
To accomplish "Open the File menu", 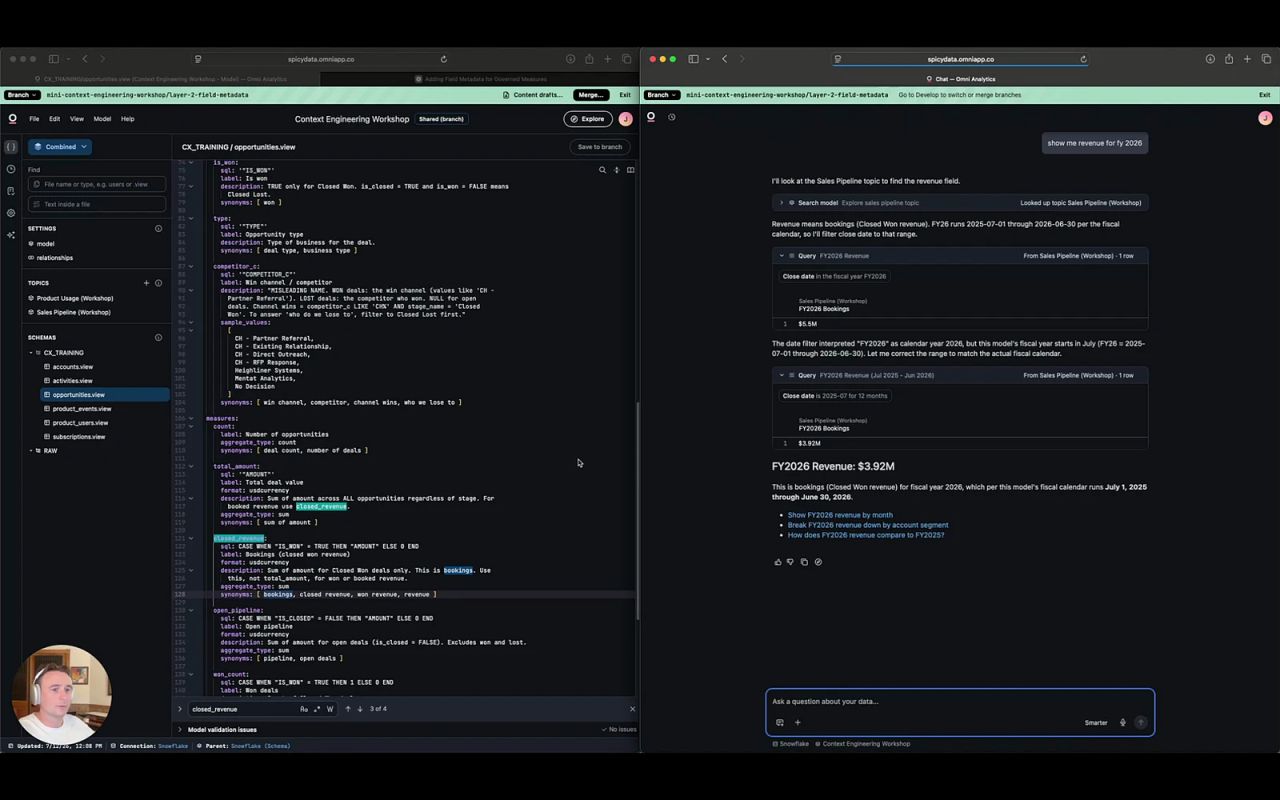I will pos(34,119).
